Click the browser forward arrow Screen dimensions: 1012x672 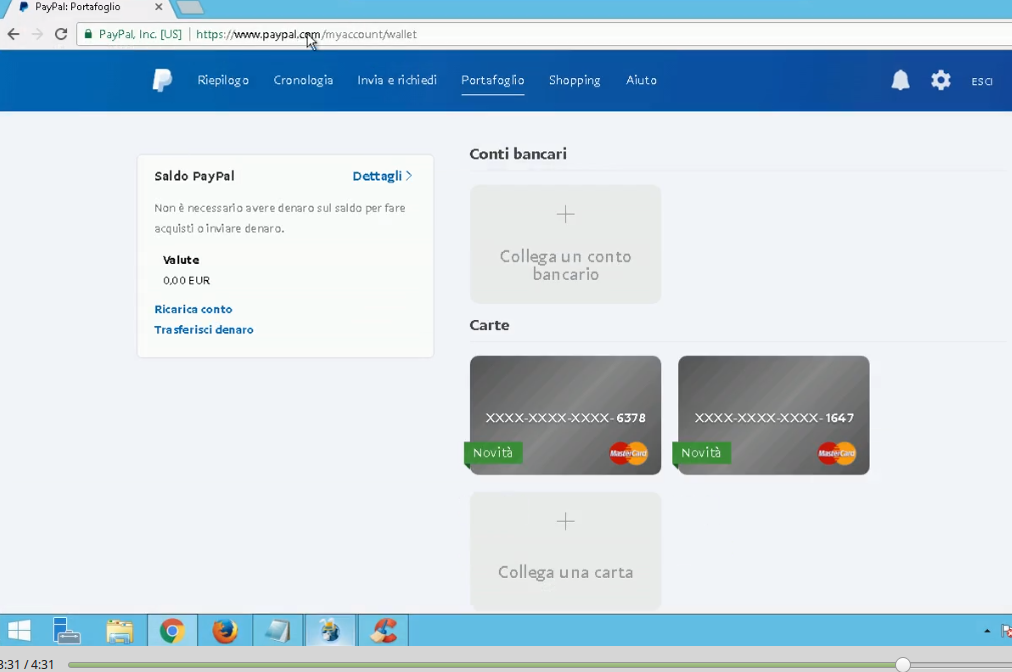(x=37, y=34)
